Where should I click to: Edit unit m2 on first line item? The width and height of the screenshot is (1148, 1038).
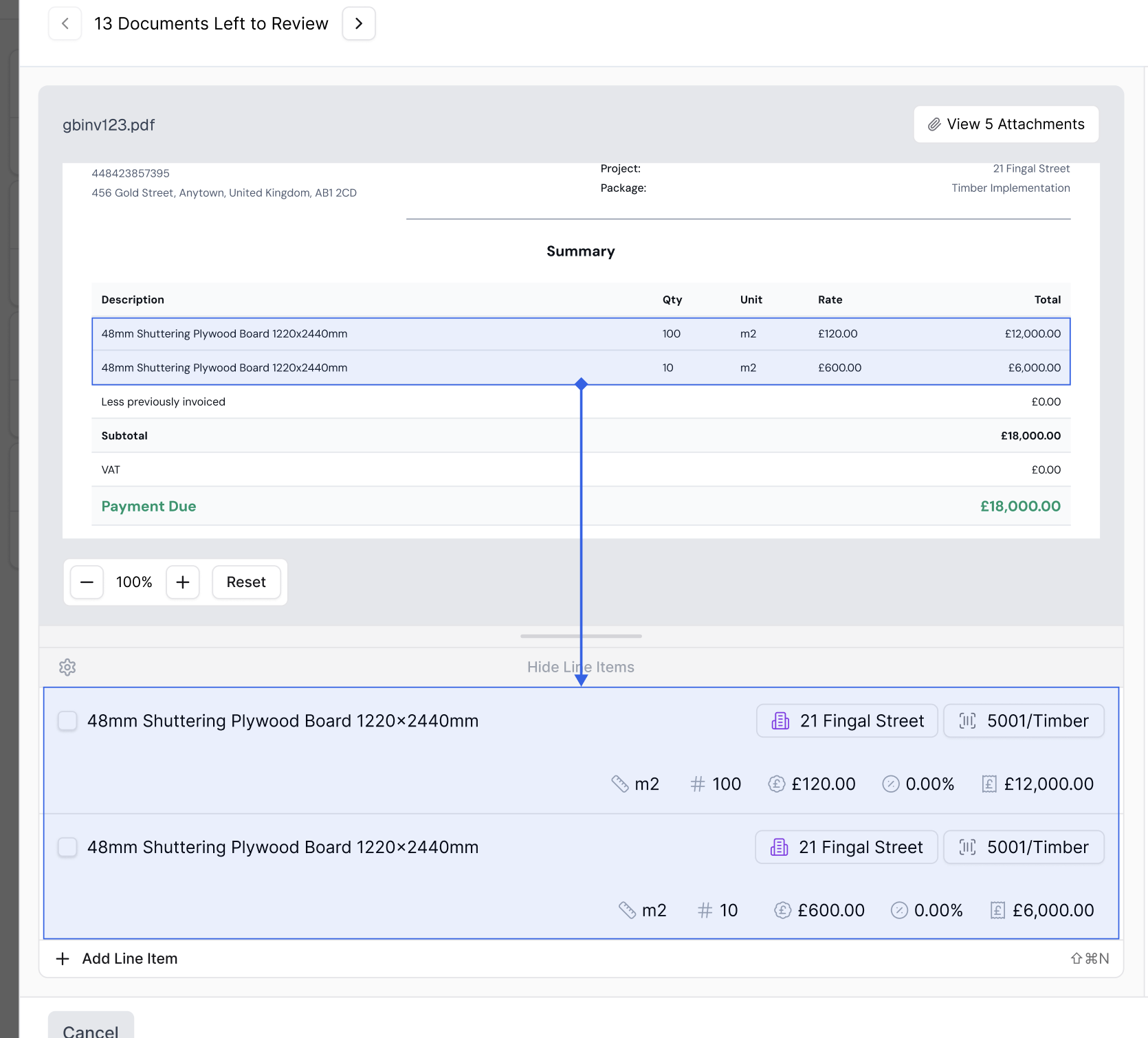coord(647,784)
